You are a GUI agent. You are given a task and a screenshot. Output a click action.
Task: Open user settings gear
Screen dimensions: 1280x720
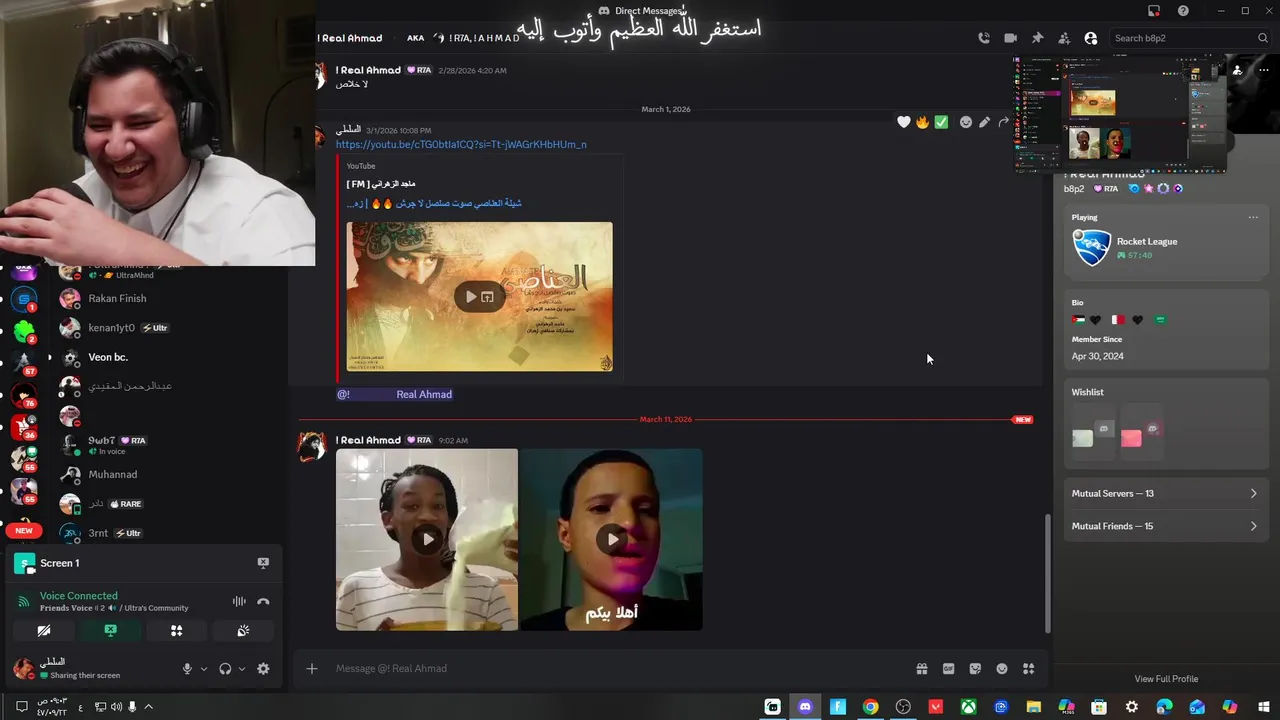click(263, 669)
